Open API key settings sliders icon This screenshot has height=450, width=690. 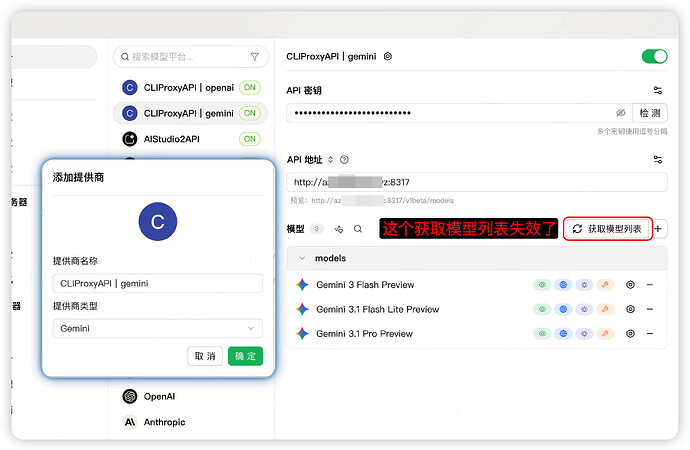(657, 90)
